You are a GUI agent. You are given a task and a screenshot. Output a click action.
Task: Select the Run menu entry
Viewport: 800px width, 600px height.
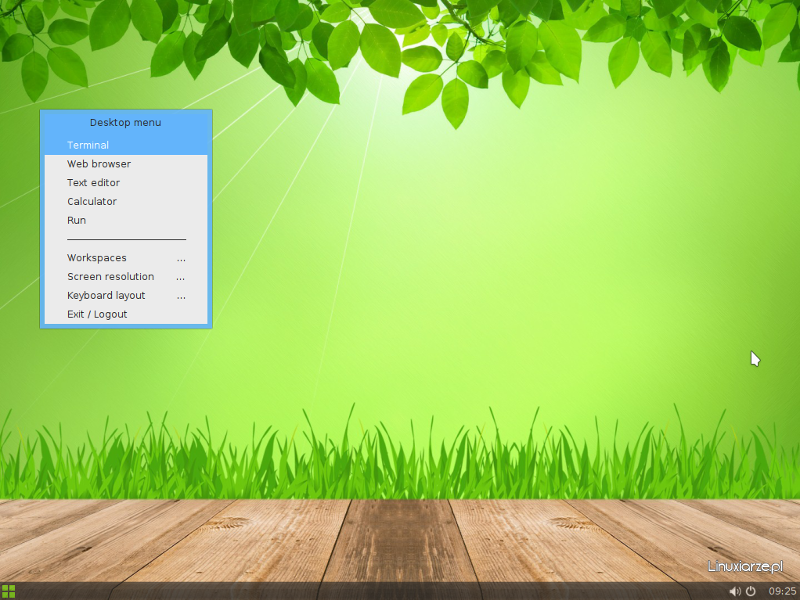coord(126,220)
